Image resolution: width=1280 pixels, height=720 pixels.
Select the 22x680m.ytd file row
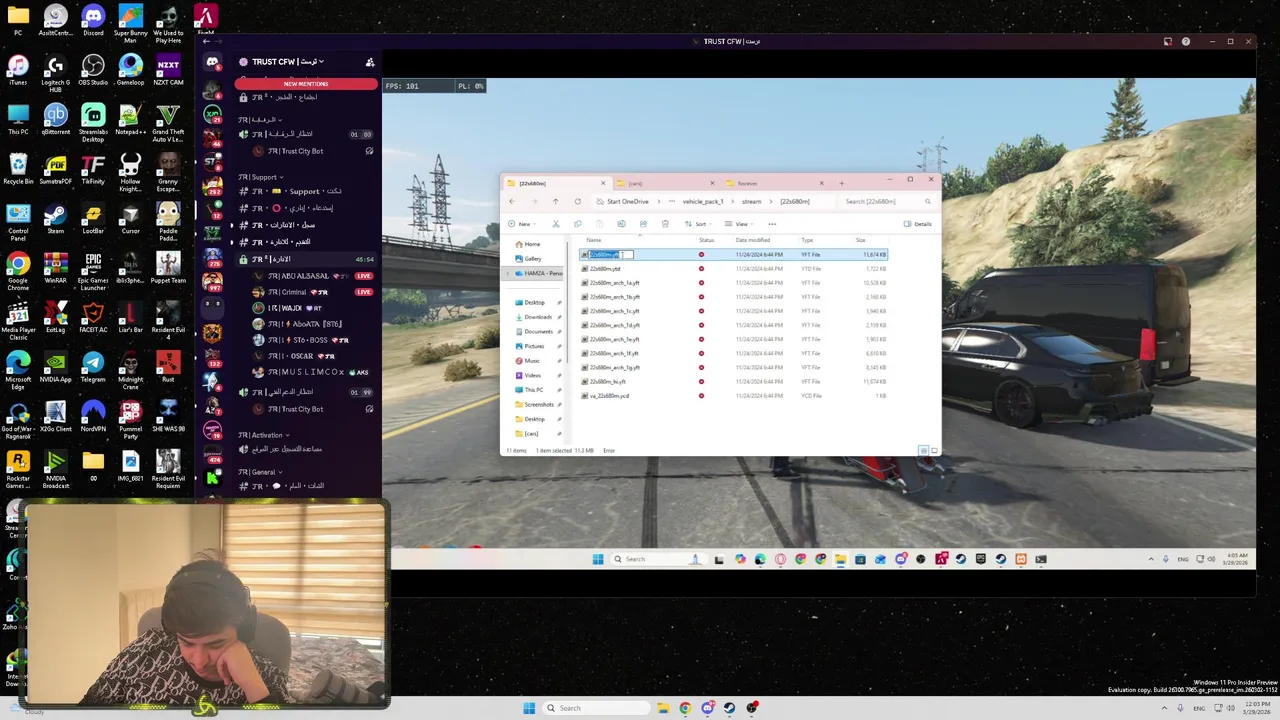(x=733, y=269)
